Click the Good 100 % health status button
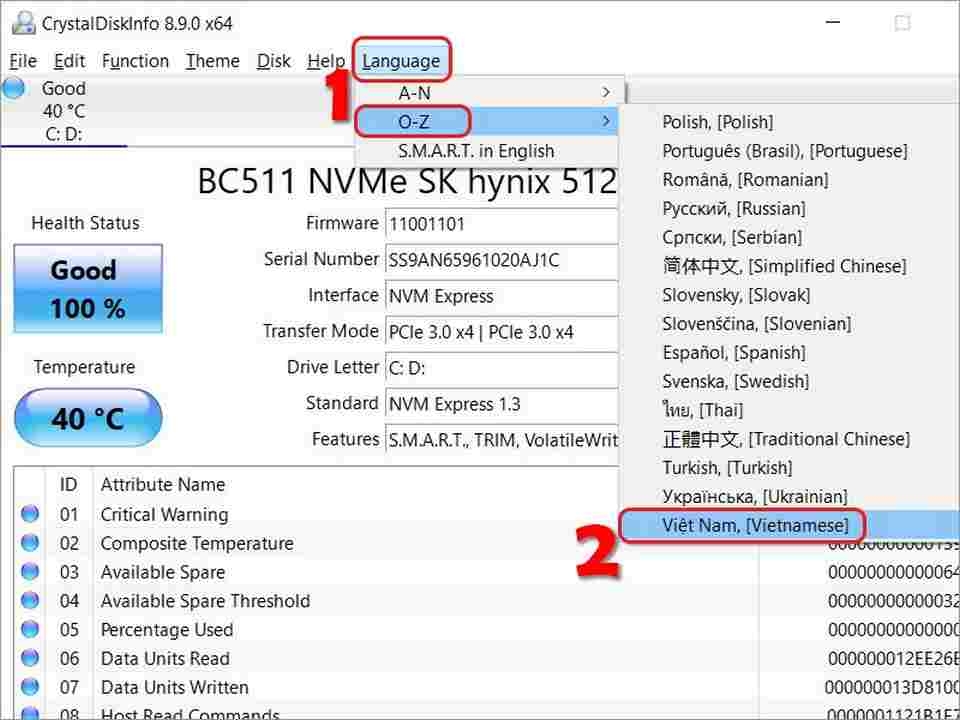The width and height of the screenshot is (960, 720). click(88, 289)
